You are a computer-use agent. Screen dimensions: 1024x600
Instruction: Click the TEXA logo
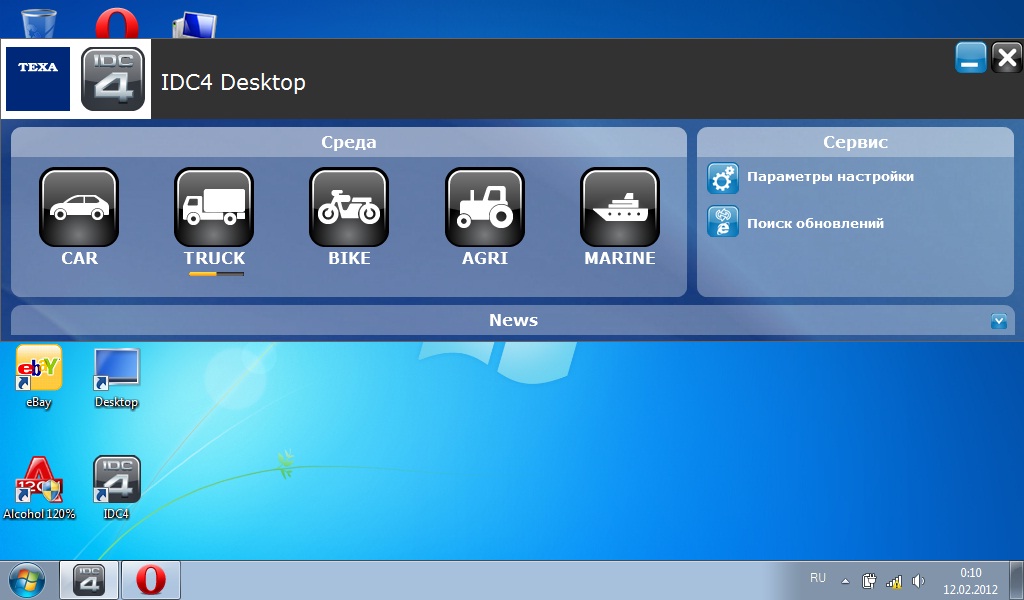38,79
